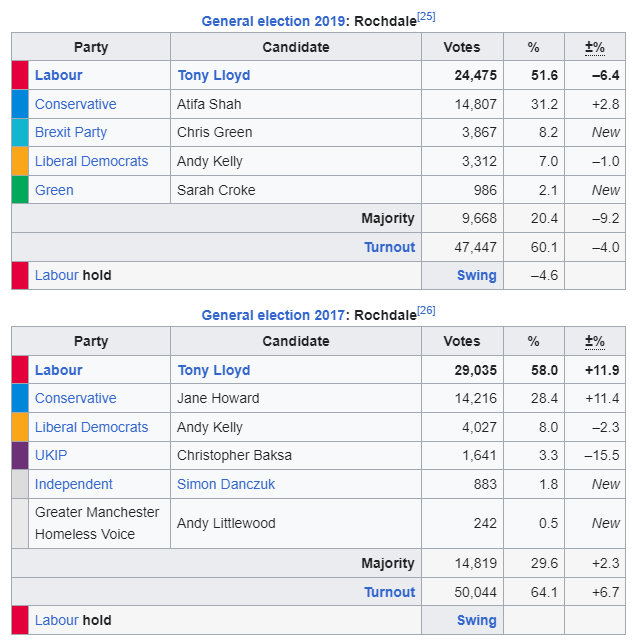
Task: Click Labour hold link in 2019 table
Action: 56,275
